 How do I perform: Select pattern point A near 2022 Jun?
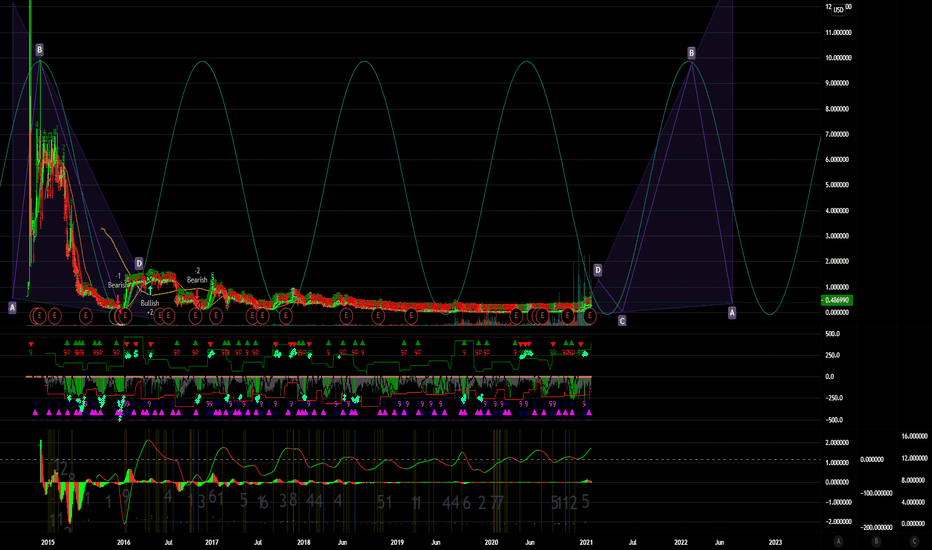click(x=732, y=312)
